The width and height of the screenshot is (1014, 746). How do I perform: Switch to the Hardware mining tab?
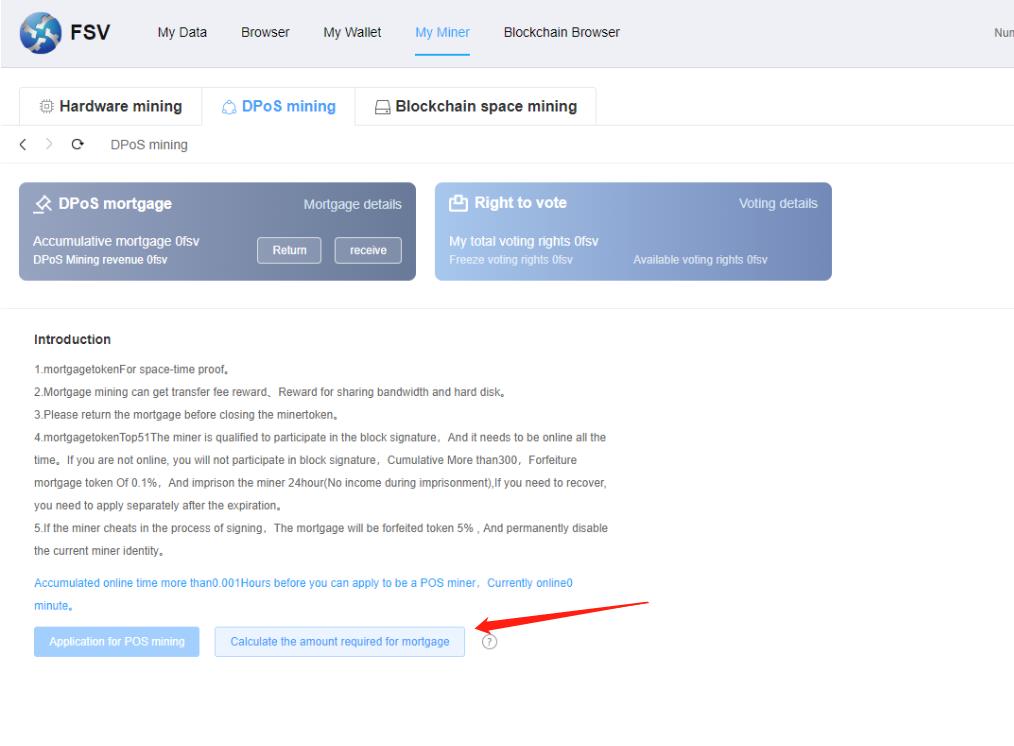(x=111, y=106)
